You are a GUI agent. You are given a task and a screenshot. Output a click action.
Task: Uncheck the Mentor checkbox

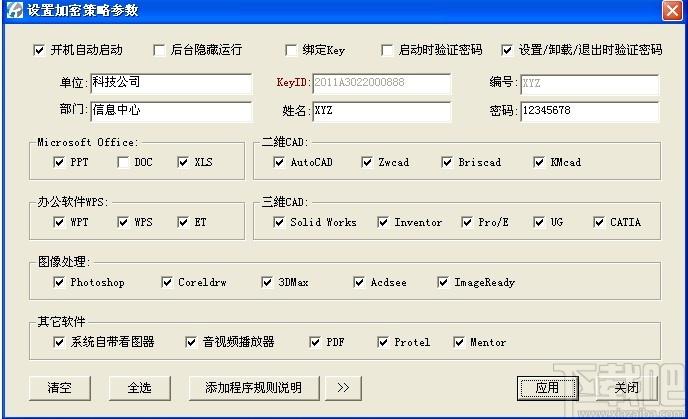[459, 342]
